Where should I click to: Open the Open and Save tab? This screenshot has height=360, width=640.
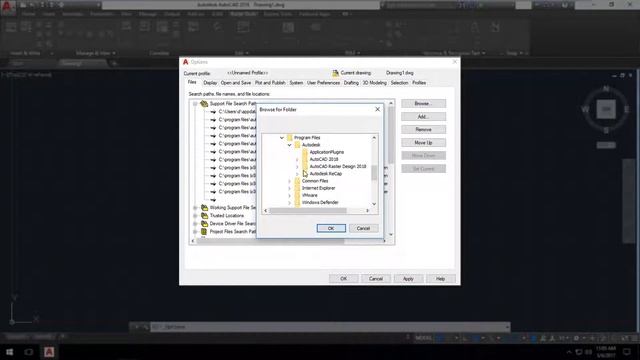point(236,83)
